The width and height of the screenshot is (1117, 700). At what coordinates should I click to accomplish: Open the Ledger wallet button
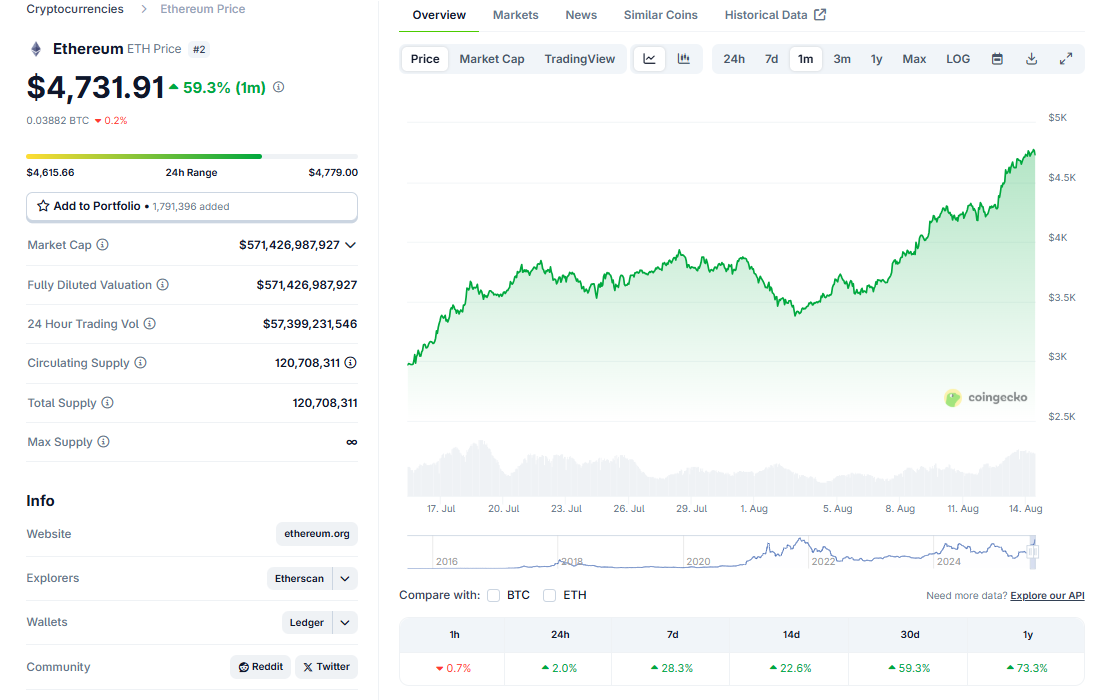click(x=306, y=623)
